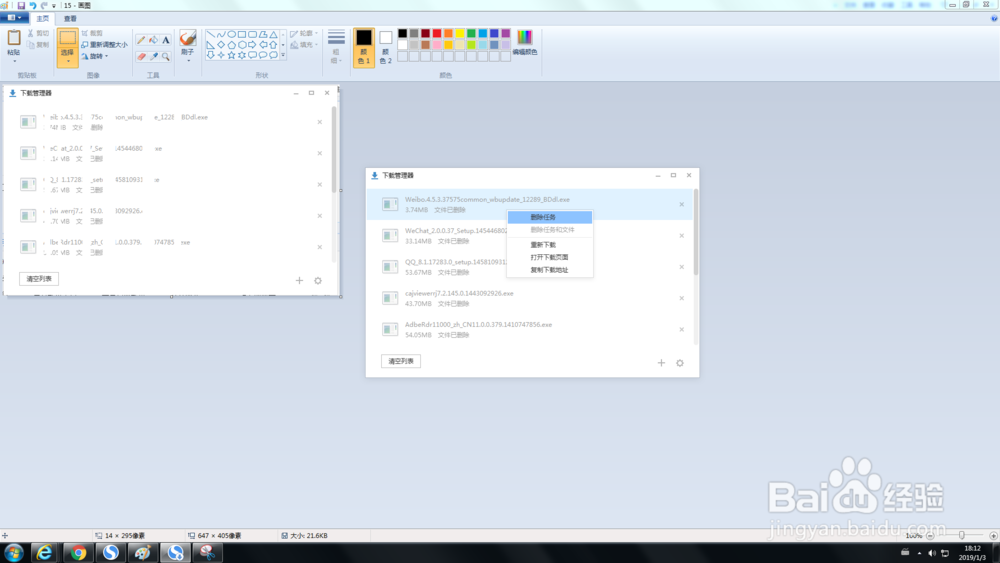This screenshot has height=563, width=1000.
Task: Activate the 选择 rectangle selection tool
Action: point(67,38)
